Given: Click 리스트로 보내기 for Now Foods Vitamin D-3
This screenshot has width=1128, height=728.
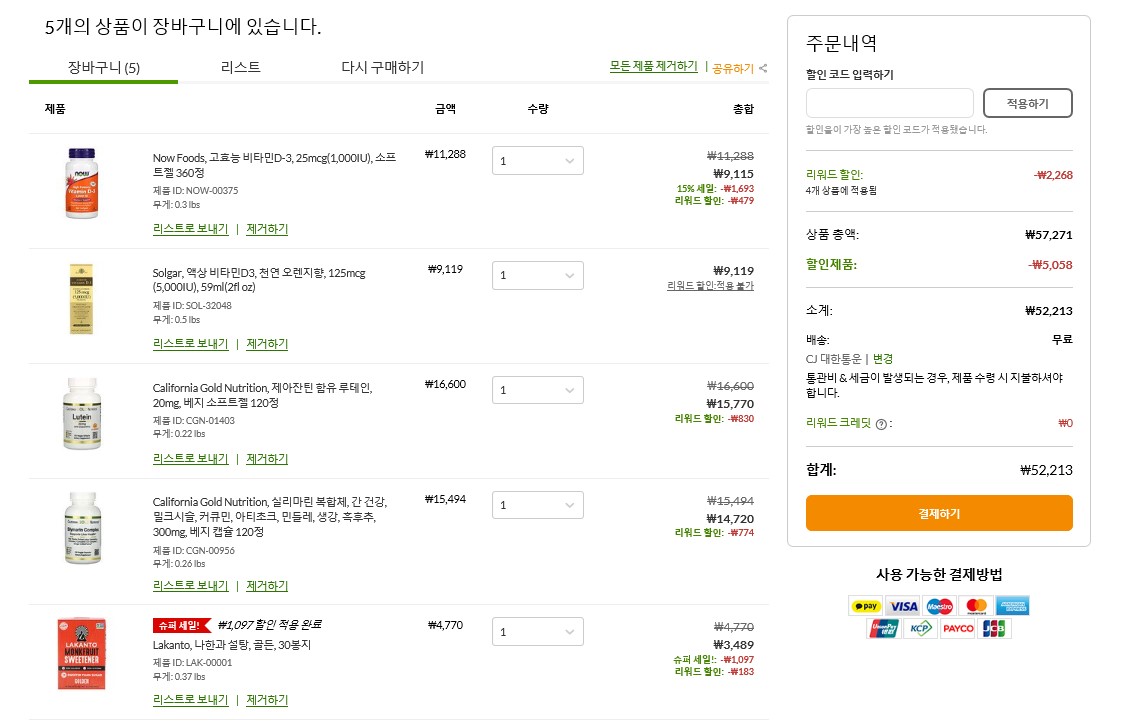Looking at the screenshot, I should tap(190, 229).
